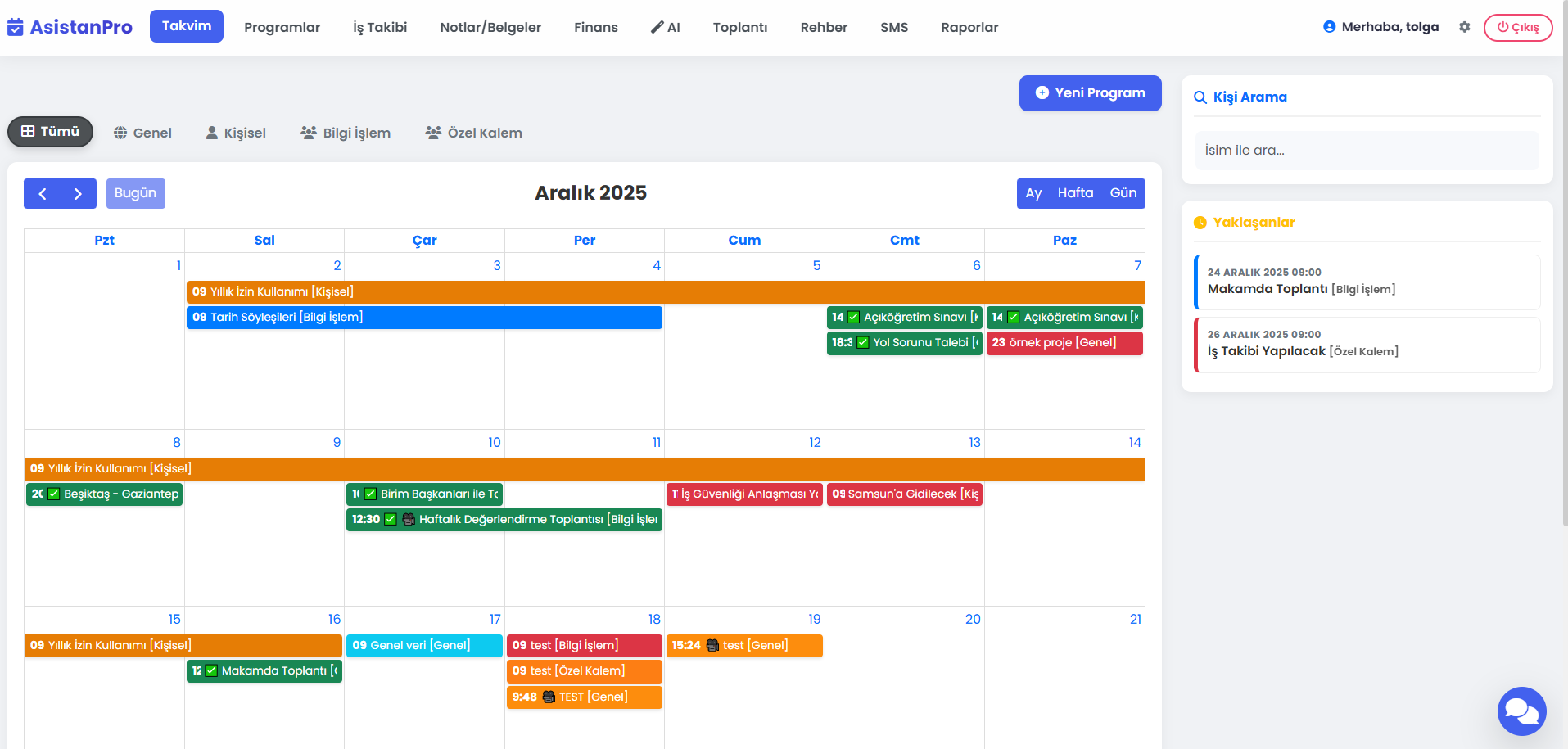
Task: Go to next month arrow
Action: 78,194
